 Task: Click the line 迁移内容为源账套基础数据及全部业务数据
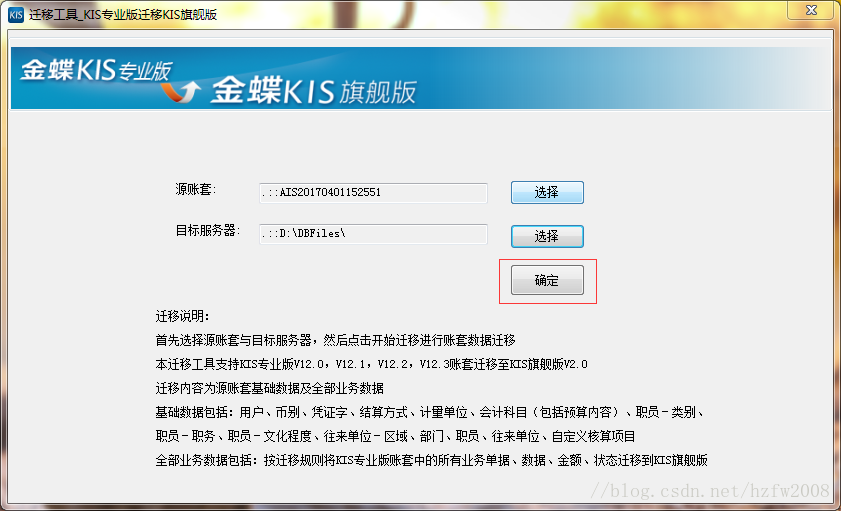pos(269,388)
